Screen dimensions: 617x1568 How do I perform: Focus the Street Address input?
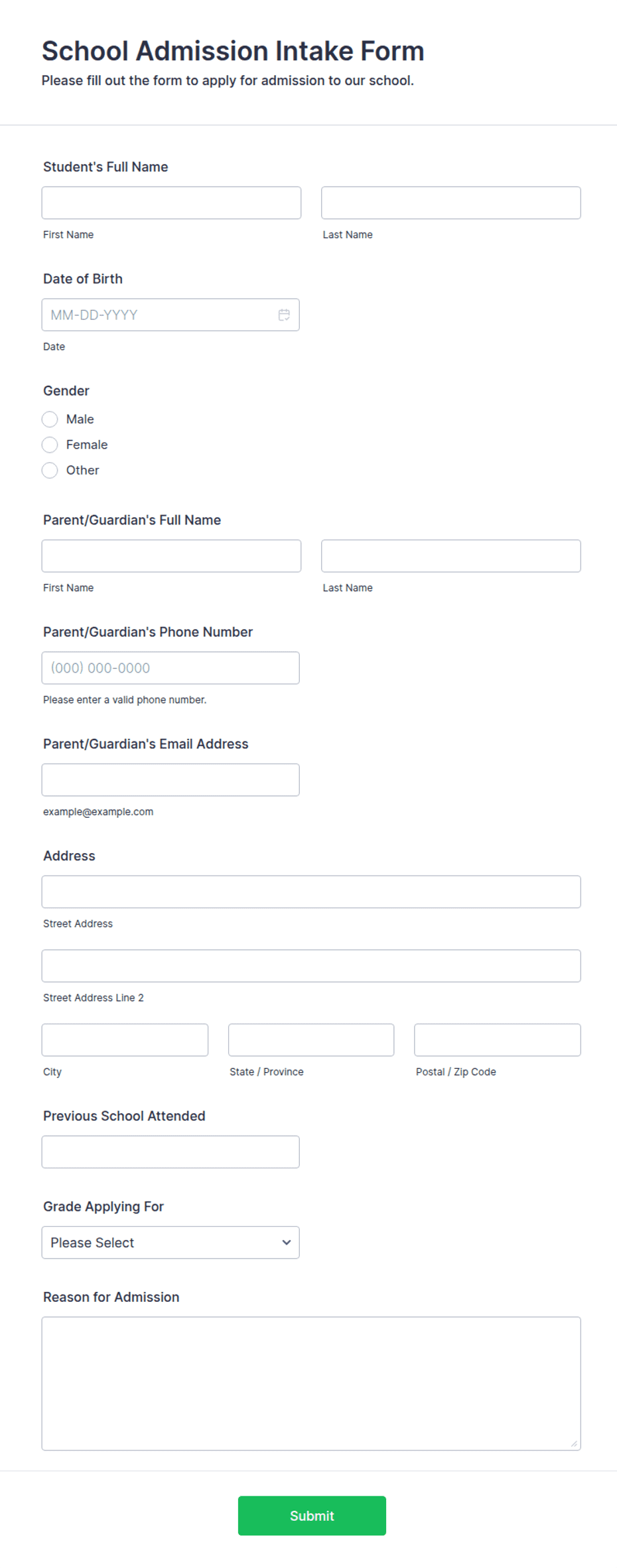point(311,892)
